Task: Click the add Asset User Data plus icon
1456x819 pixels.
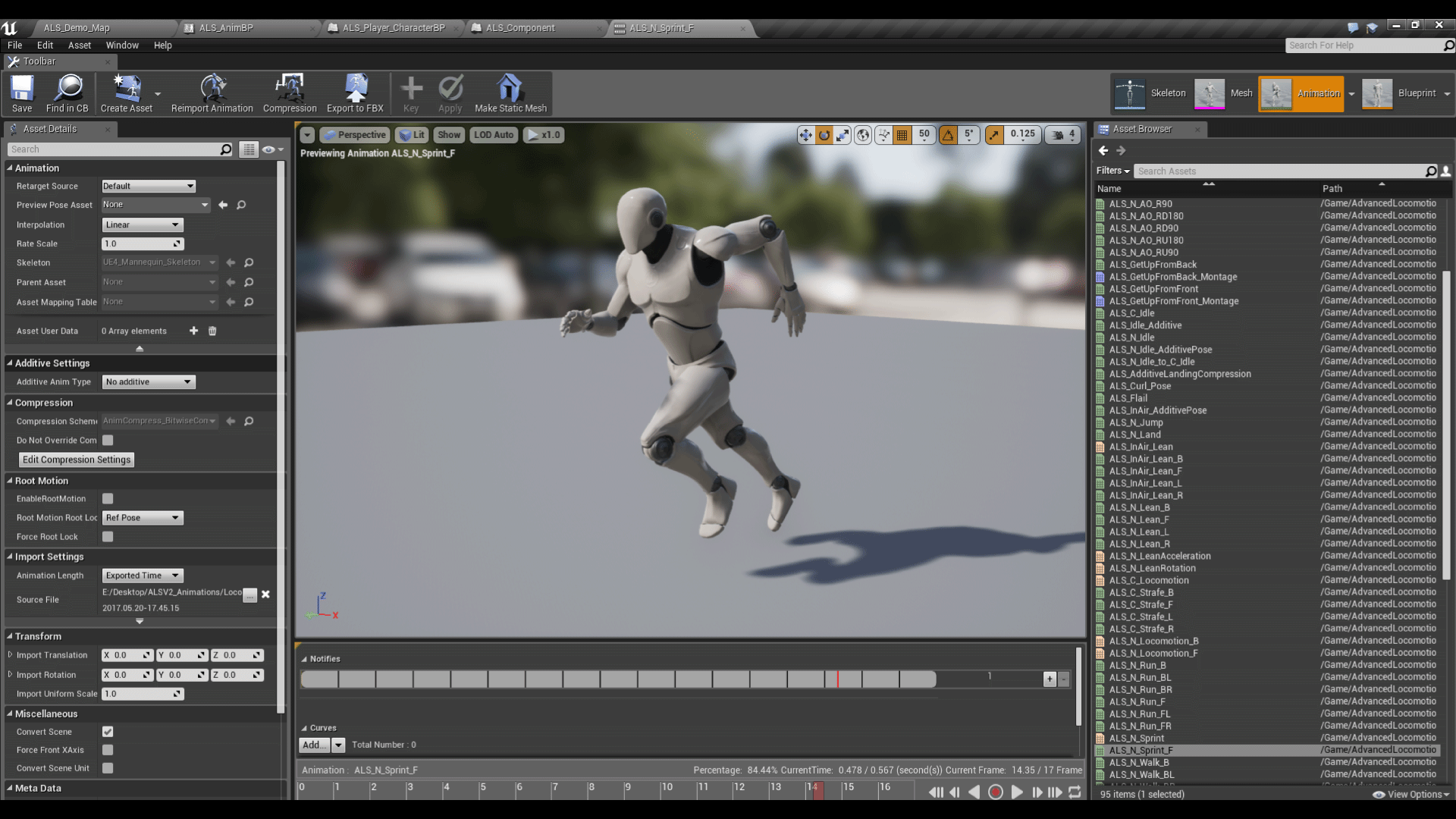Action: (x=193, y=331)
